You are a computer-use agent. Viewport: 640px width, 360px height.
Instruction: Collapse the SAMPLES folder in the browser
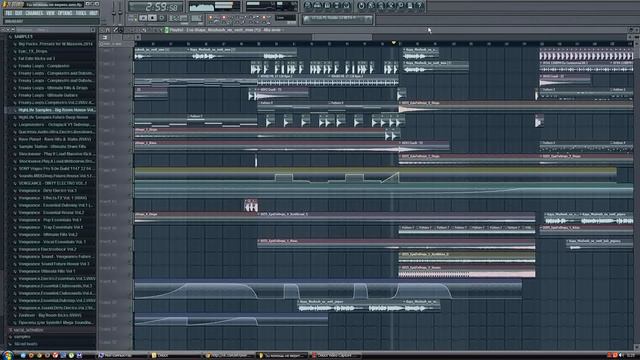pyautogui.click(x=23, y=36)
